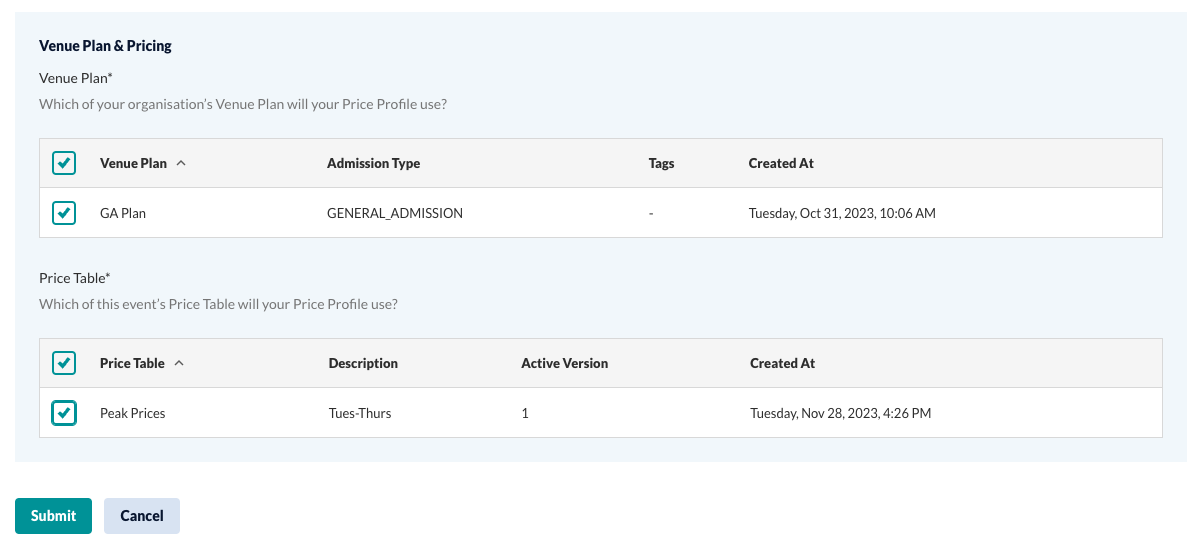The image size is (1203, 546).
Task: Click the Description column header
Action: tap(363, 363)
